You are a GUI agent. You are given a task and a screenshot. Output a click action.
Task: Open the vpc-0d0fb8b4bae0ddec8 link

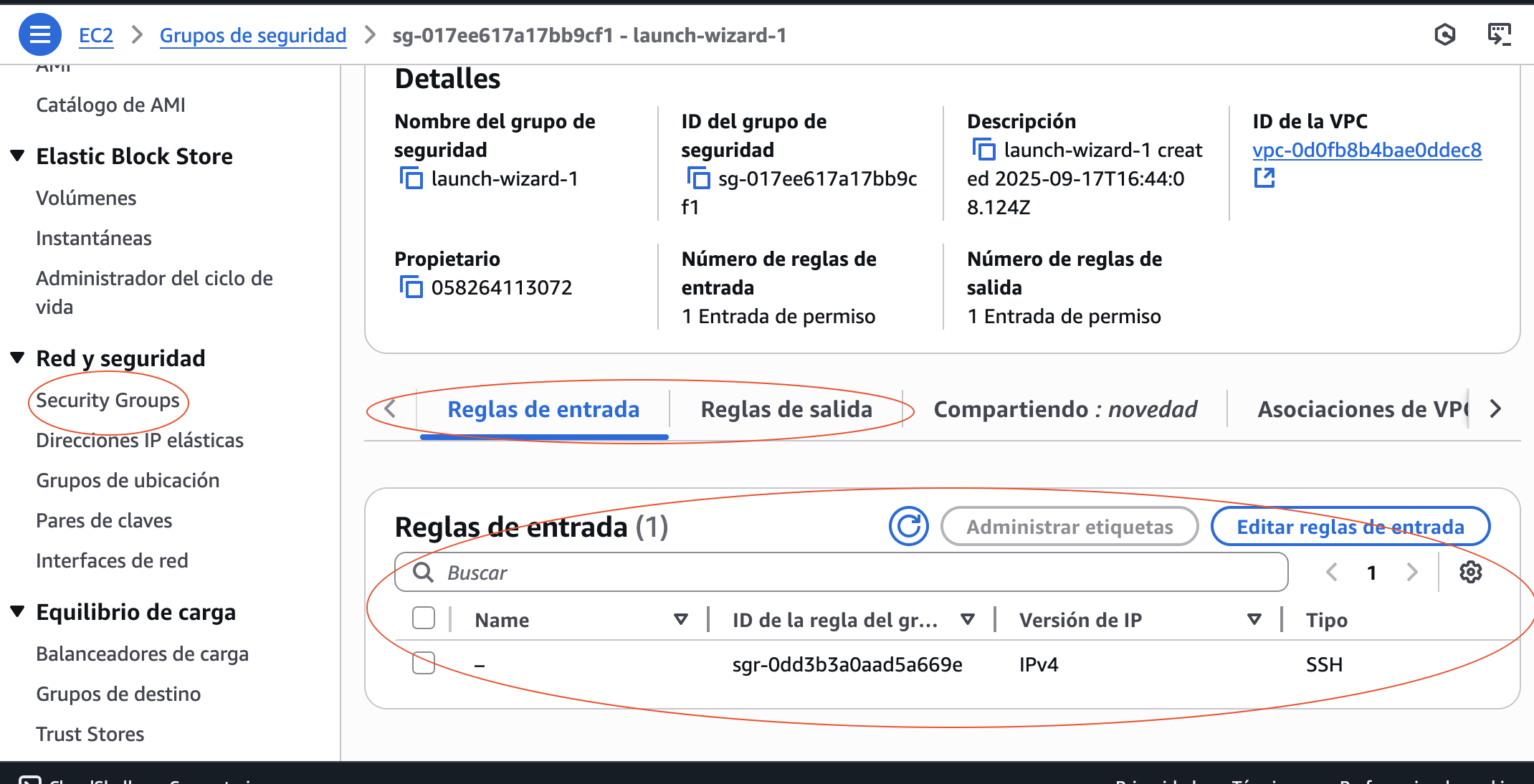tap(1366, 150)
